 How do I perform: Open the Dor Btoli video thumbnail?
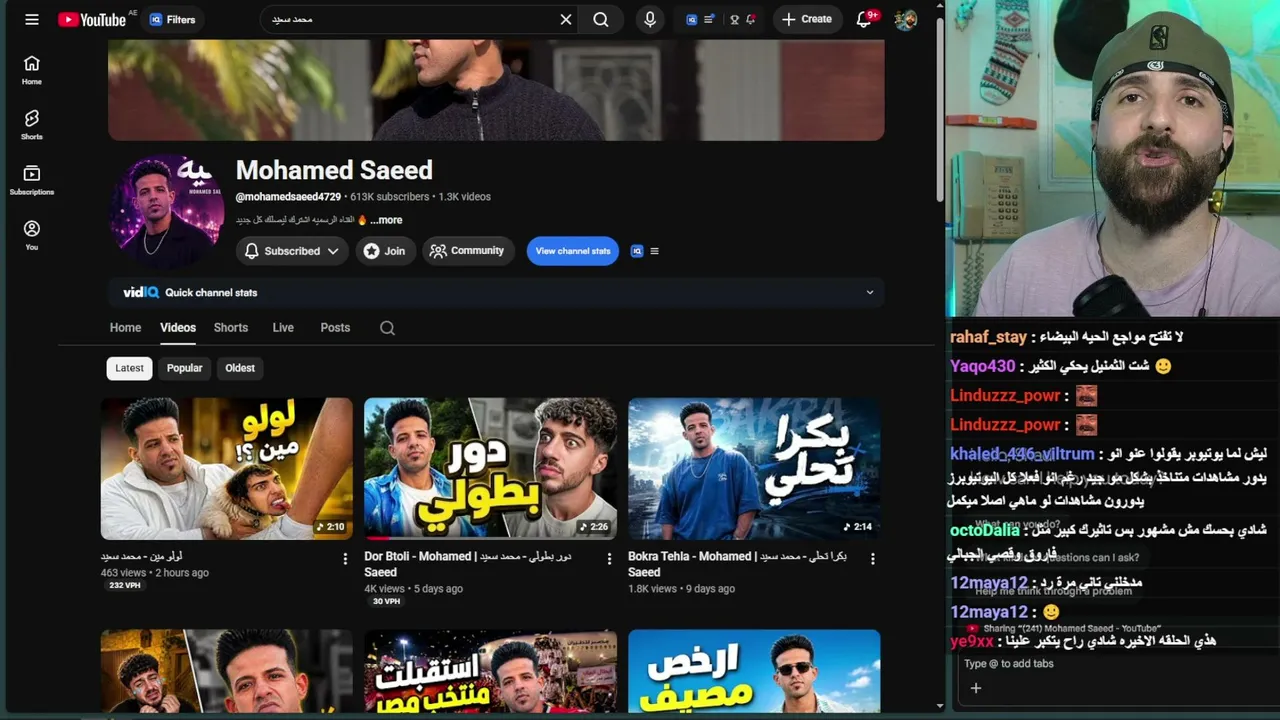click(490, 469)
